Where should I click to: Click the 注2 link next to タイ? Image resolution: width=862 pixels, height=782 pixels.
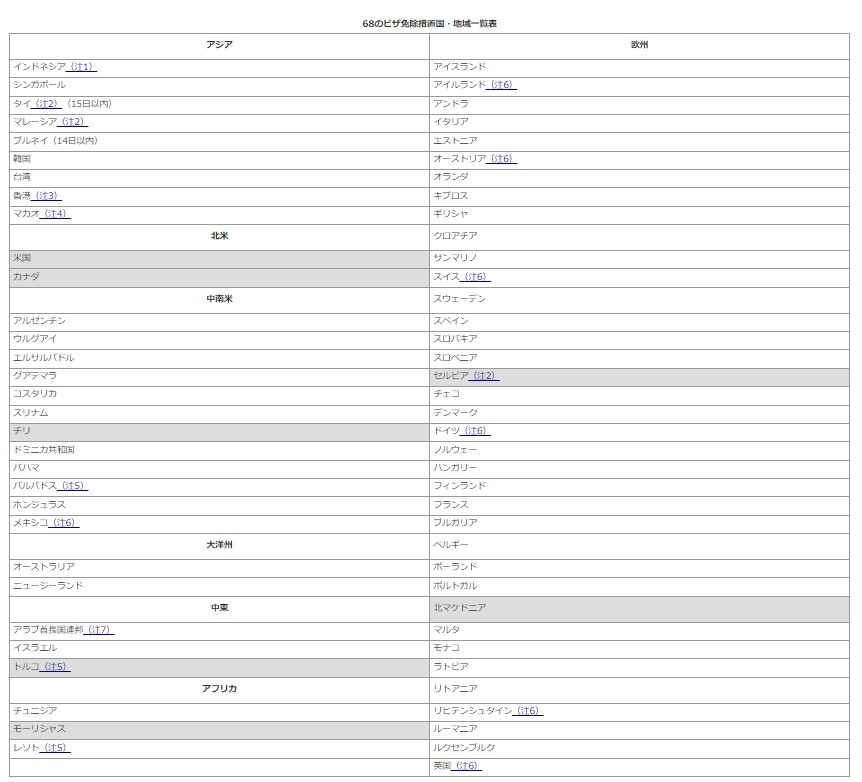coord(47,104)
